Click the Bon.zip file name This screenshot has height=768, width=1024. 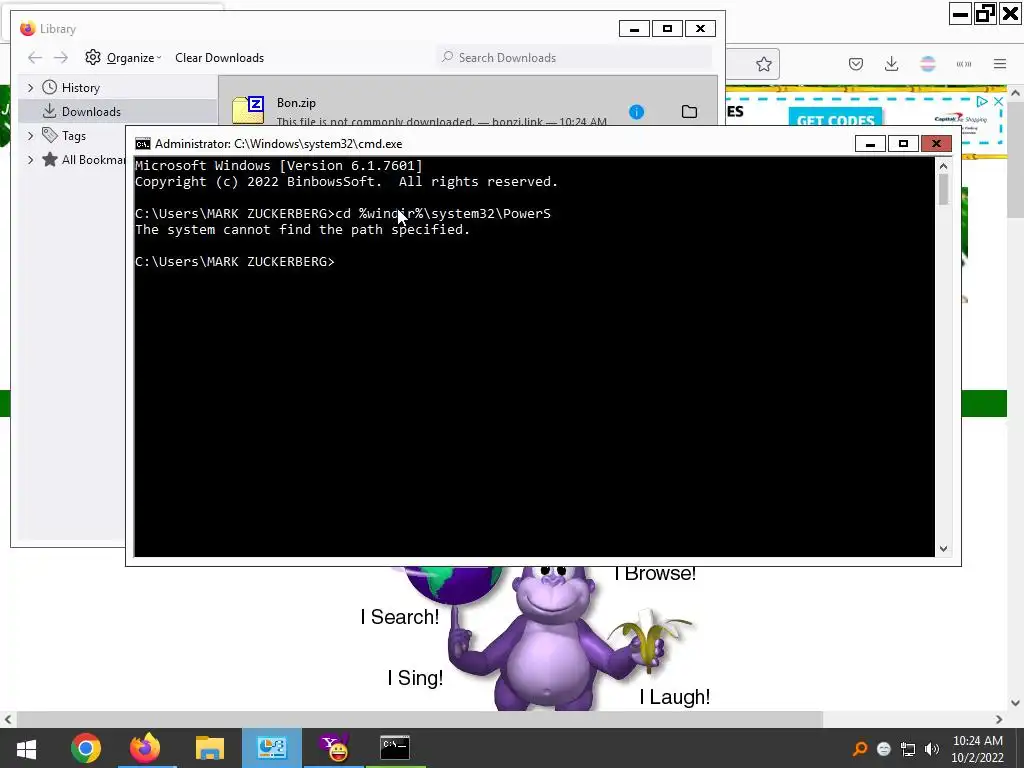296,103
